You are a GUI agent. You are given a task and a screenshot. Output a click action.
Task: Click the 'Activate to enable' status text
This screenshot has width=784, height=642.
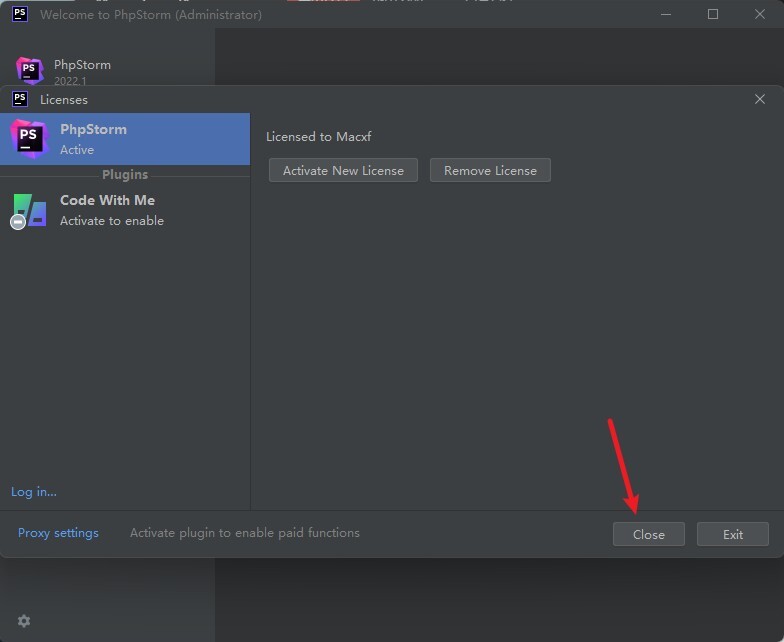click(x=112, y=220)
